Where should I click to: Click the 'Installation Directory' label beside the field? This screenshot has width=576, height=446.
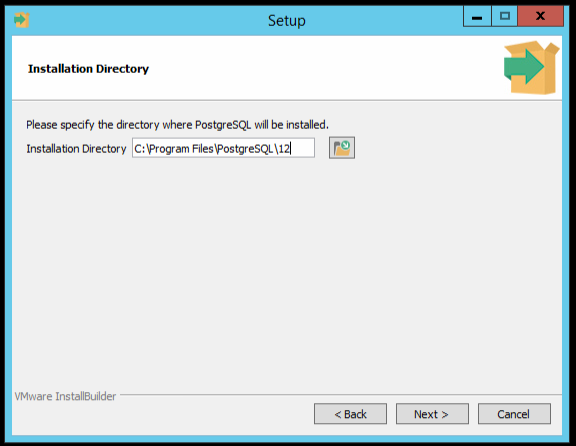76,149
